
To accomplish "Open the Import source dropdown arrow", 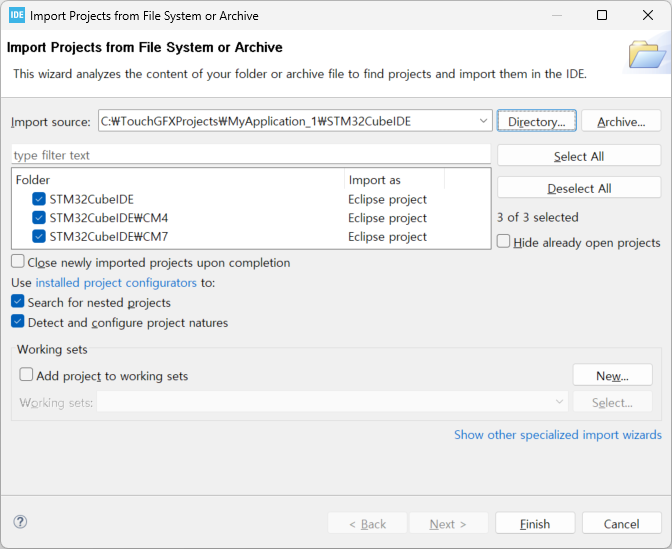I will click(x=483, y=121).
